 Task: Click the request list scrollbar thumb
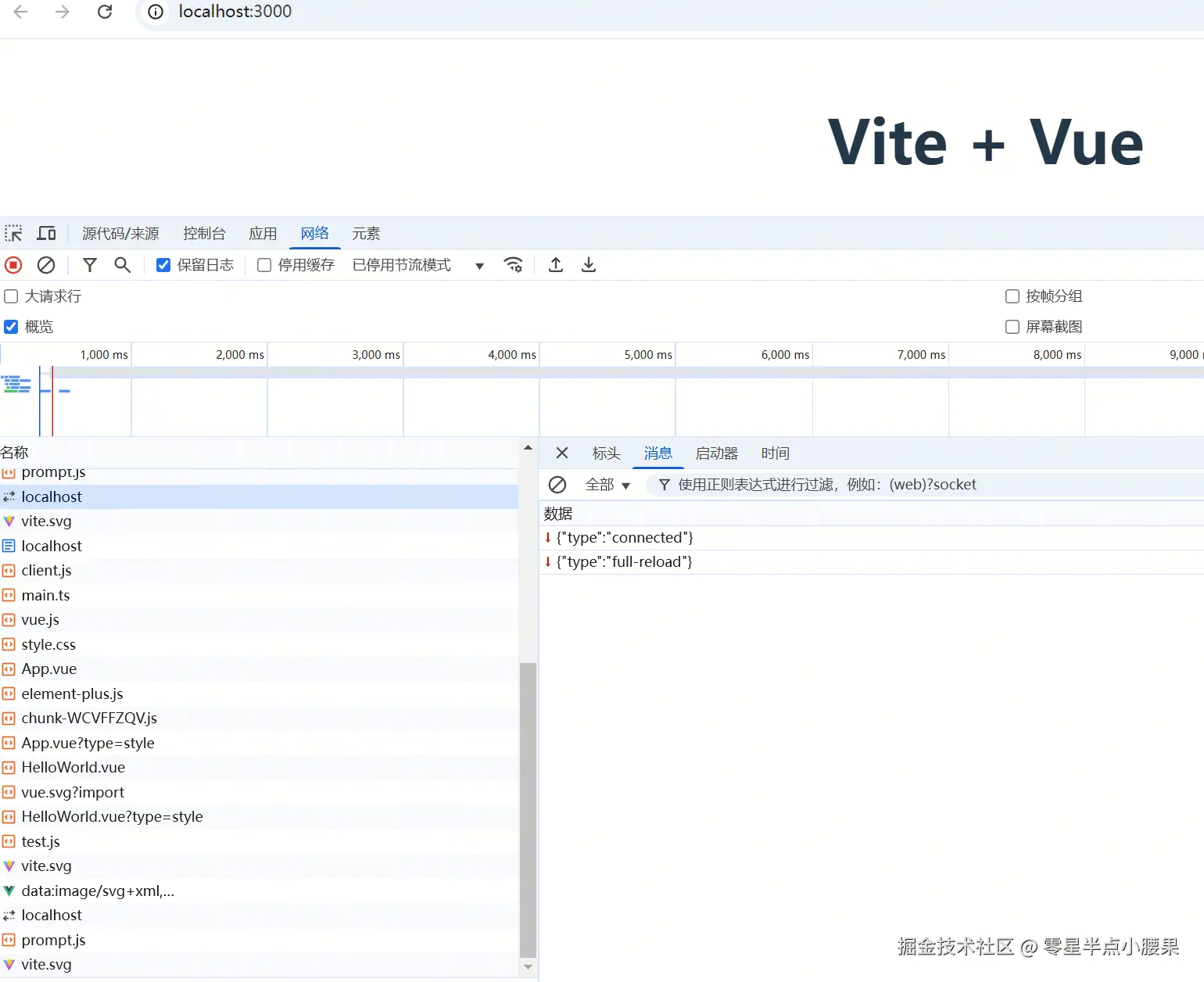tap(528, 809)
